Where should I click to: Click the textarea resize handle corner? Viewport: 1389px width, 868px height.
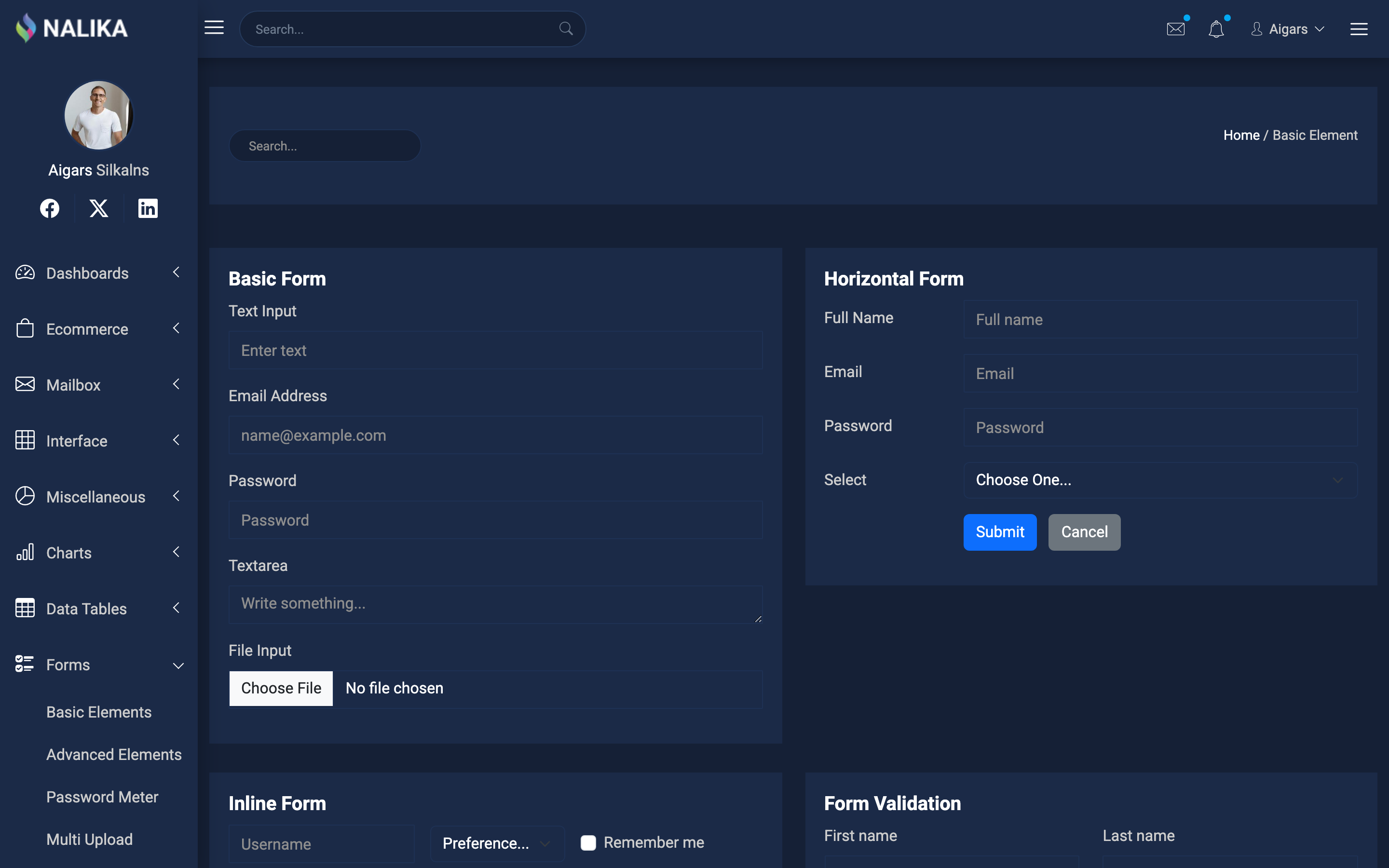click(758, 619)
